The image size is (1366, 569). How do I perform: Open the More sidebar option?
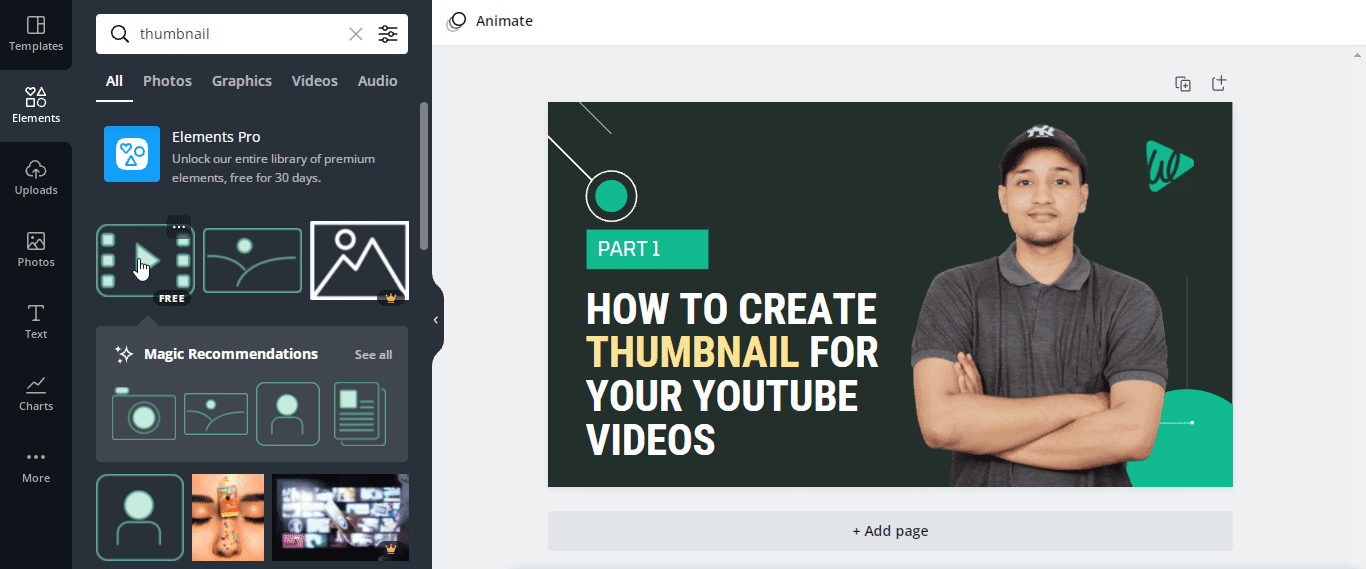[36, 466]
